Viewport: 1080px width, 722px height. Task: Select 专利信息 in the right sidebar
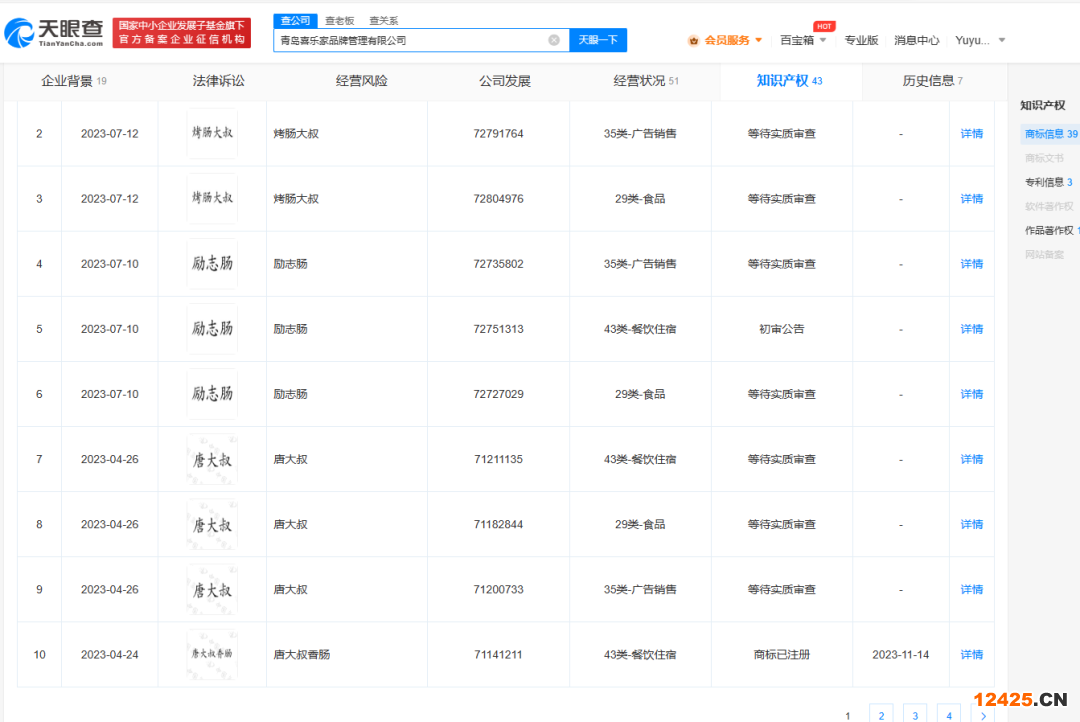(x=1047, y=182)
